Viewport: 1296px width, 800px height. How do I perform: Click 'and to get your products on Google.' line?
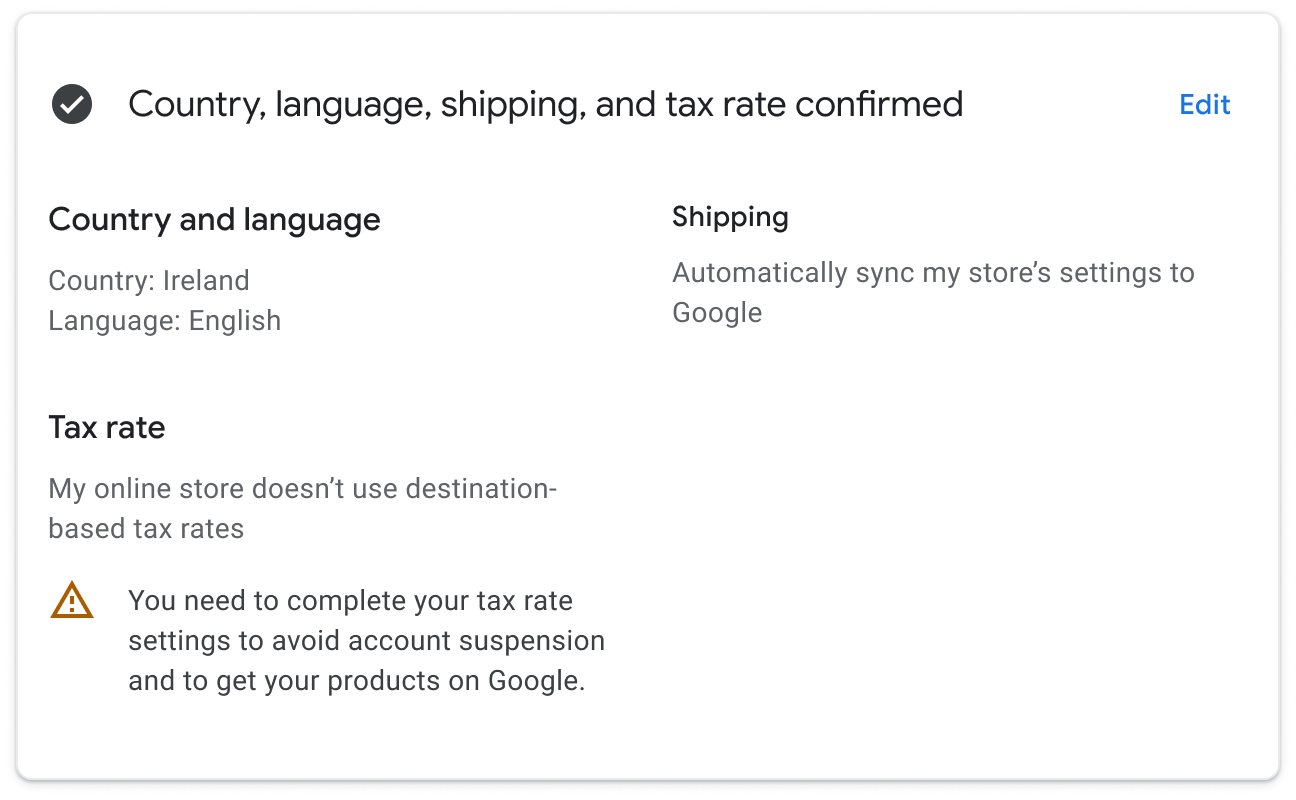(356, 681)
